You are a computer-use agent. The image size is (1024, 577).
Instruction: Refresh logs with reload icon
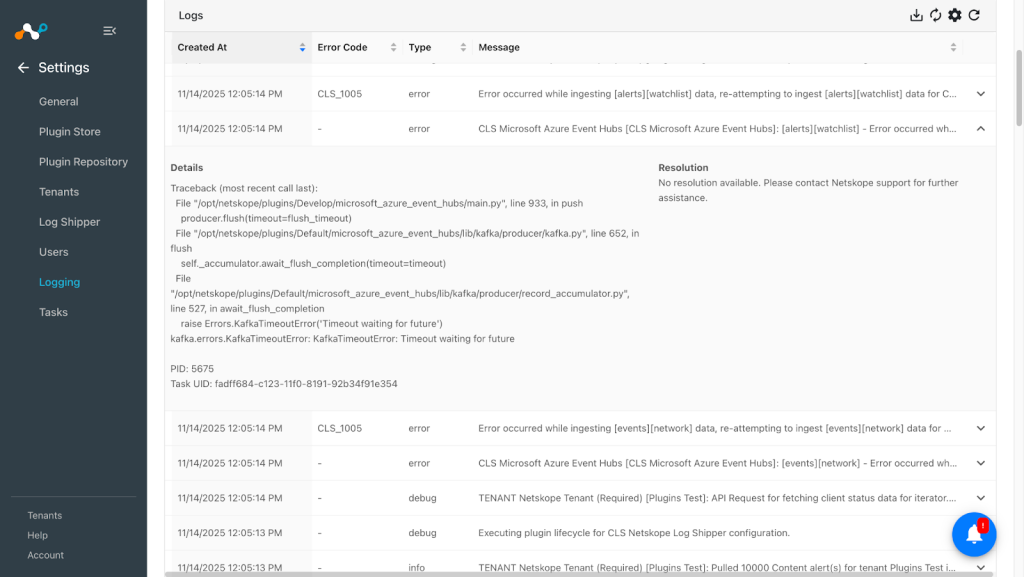[974, 15]
